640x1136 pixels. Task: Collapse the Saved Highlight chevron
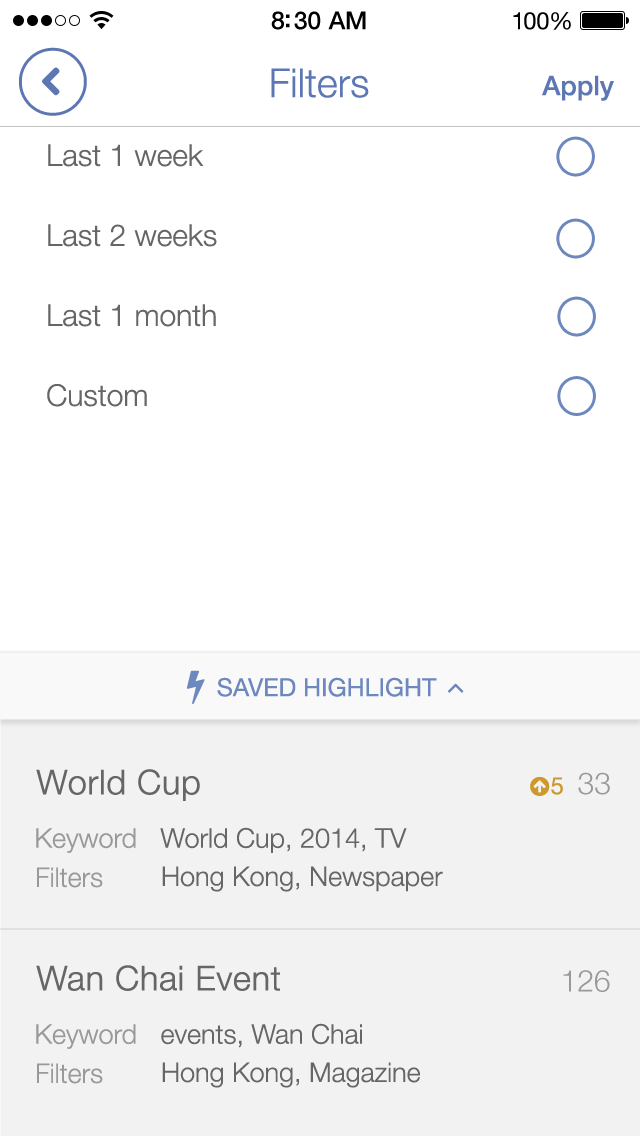click(x=456, y=688)
